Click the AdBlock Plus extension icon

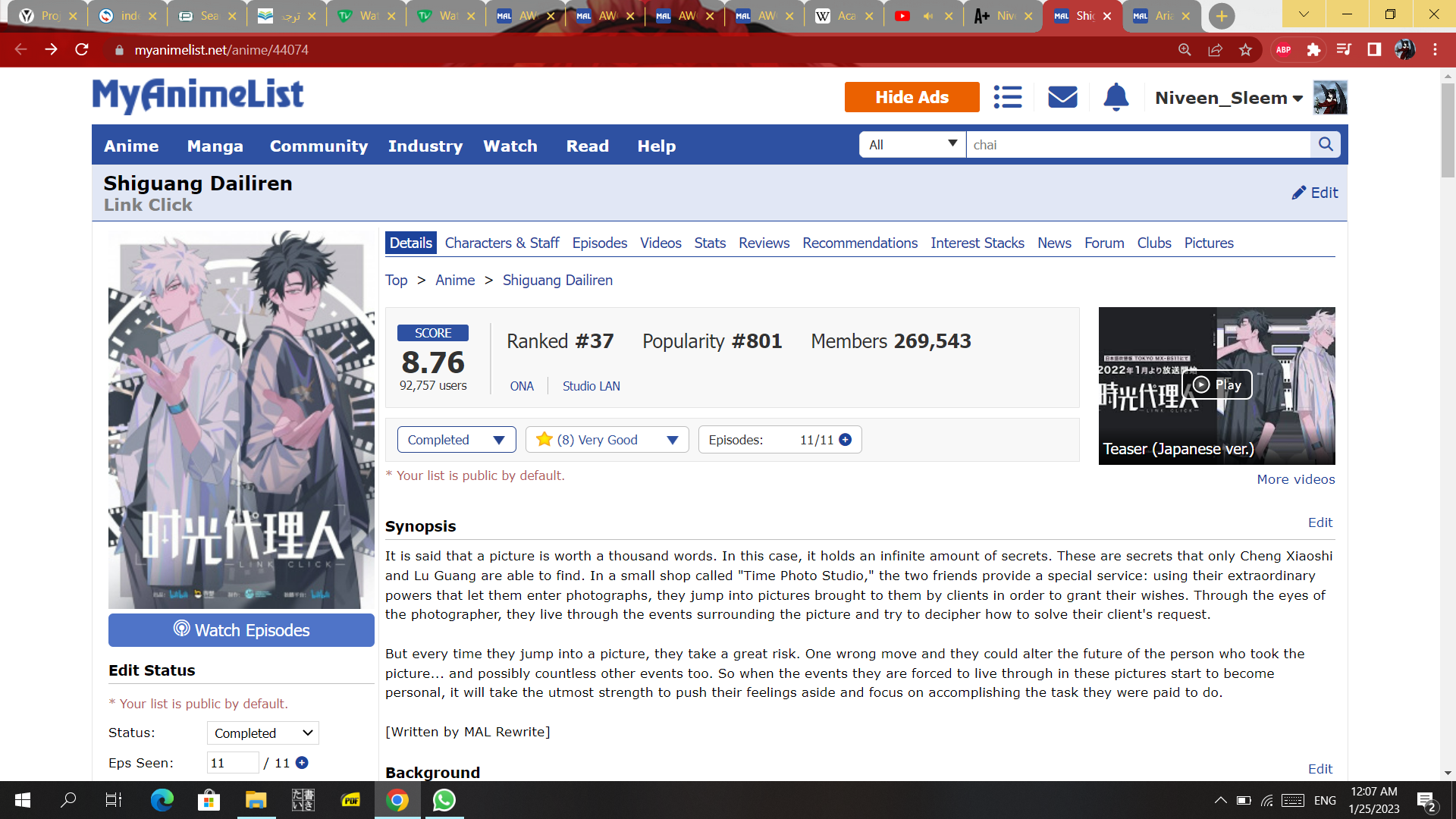(1283, 50)
